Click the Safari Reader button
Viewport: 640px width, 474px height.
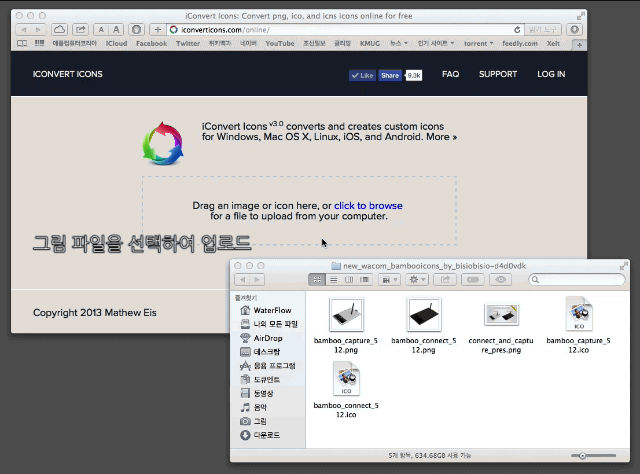pos(542,29)
